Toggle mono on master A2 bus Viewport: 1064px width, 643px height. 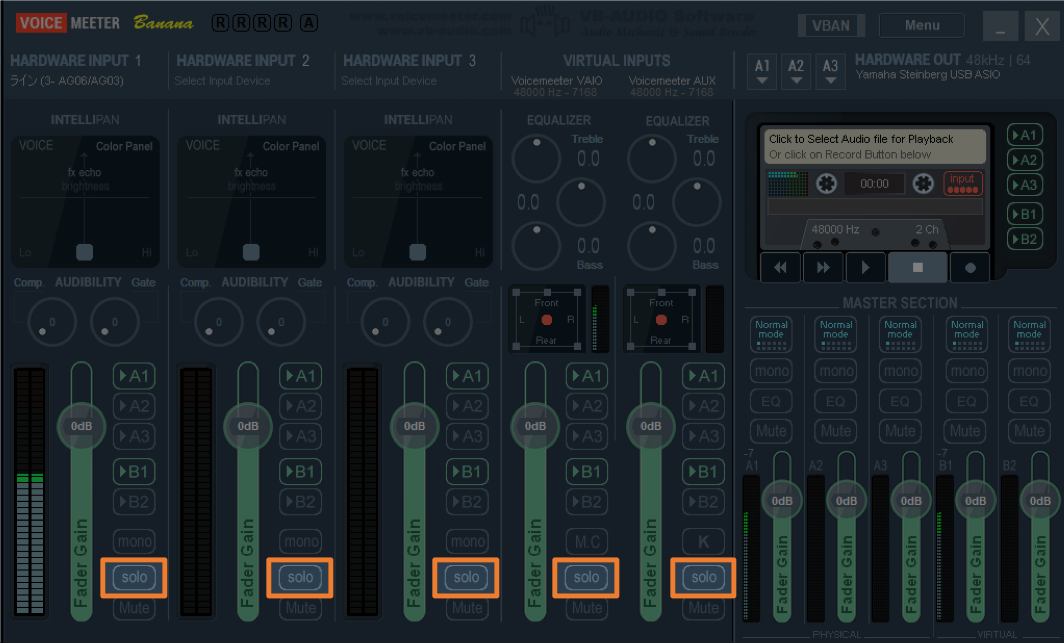pos(835,371)
